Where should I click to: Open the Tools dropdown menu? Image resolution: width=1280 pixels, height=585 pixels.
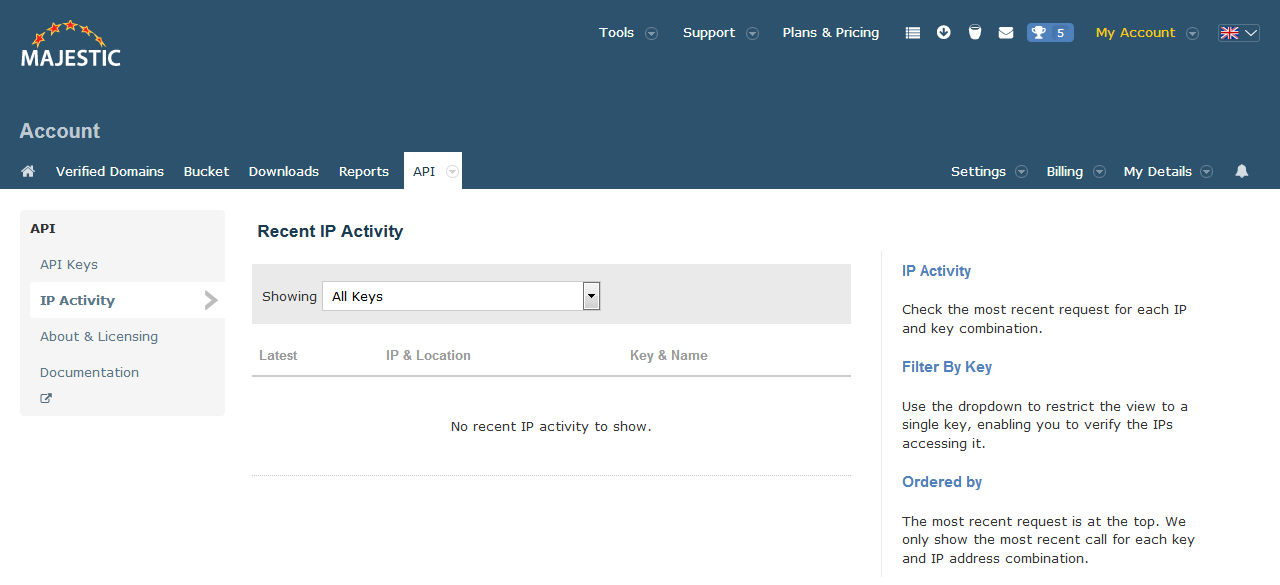pos(628,33)
